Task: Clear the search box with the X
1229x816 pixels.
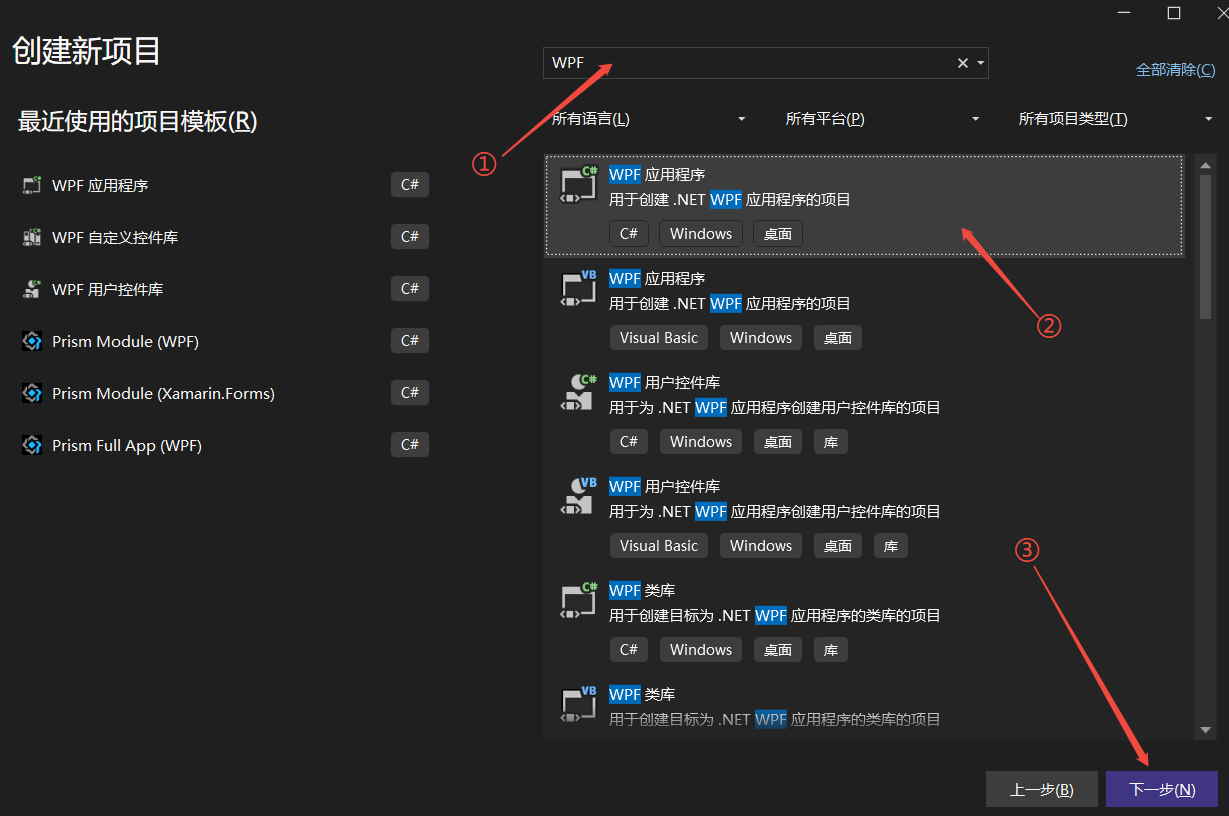Action: 963,63
